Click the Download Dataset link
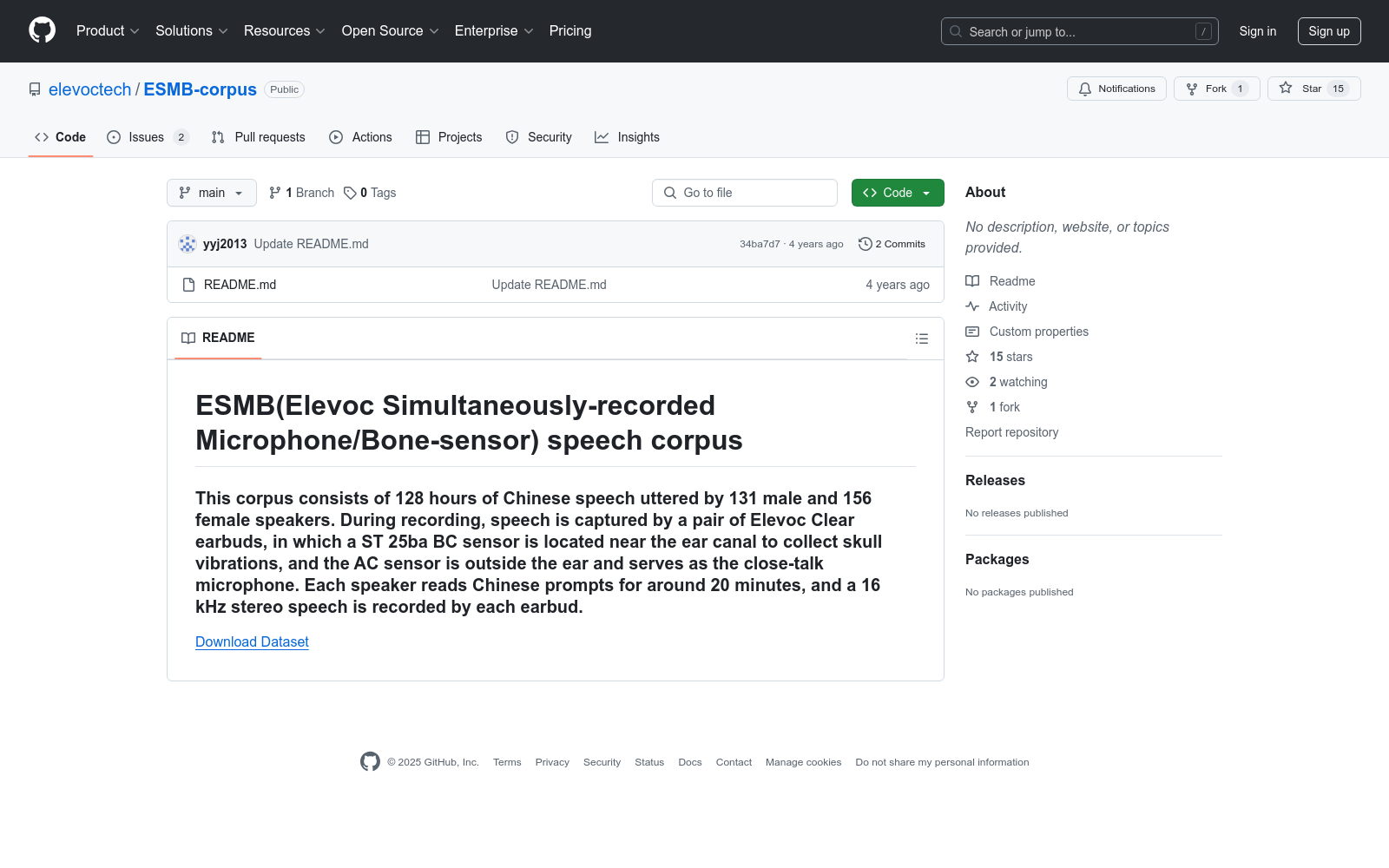The height and width of the screenshot is (868, 1389). (252, 641)
